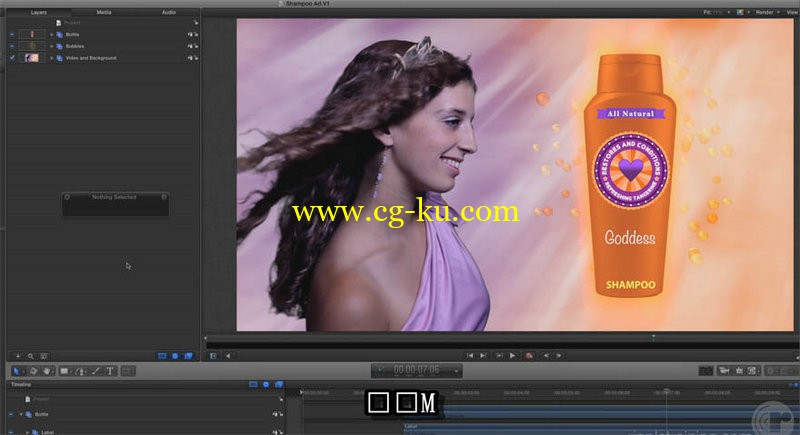Toggle masks display button in Timeline header

(253, 384)
